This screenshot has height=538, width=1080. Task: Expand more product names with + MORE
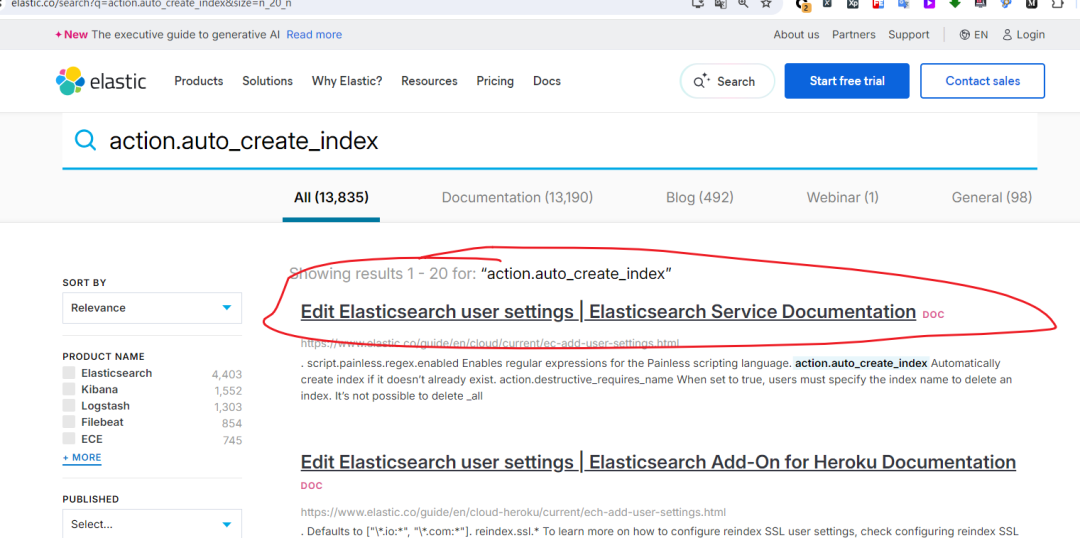click(x=82, y=457)
